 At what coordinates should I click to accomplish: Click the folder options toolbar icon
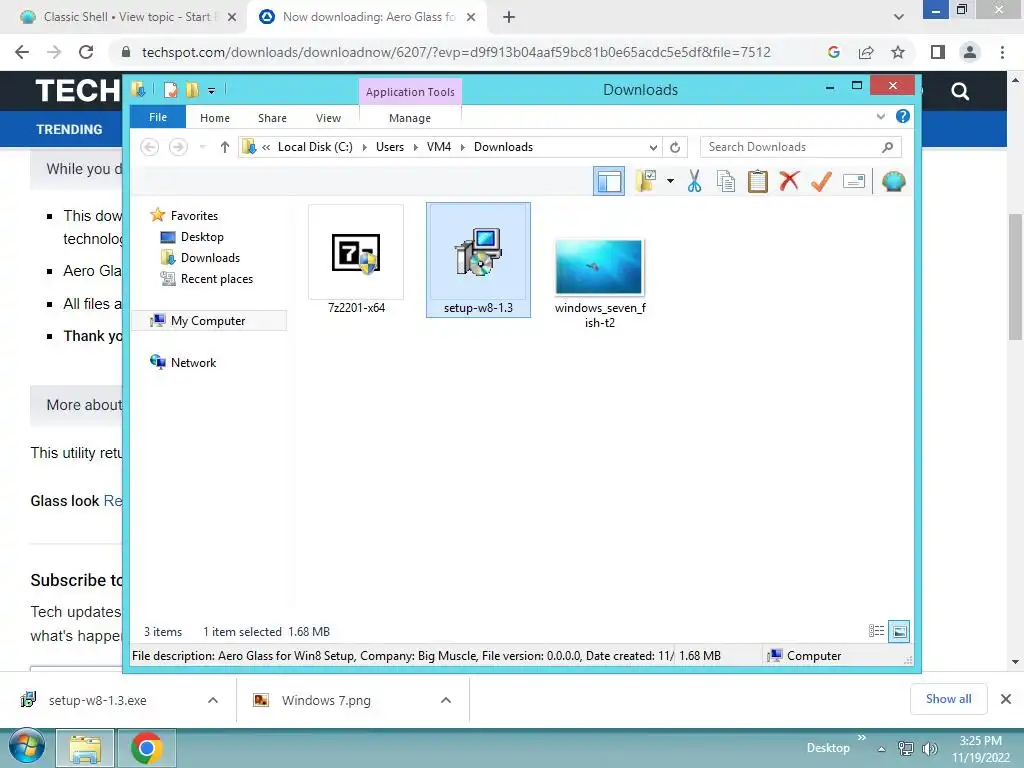point(646,181)
